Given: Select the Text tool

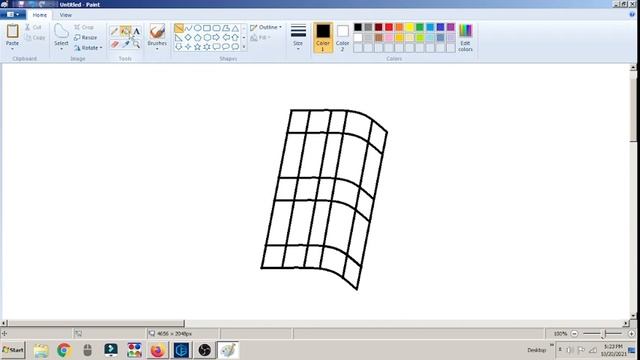Looking at the screenshot, I should point(136,31).
